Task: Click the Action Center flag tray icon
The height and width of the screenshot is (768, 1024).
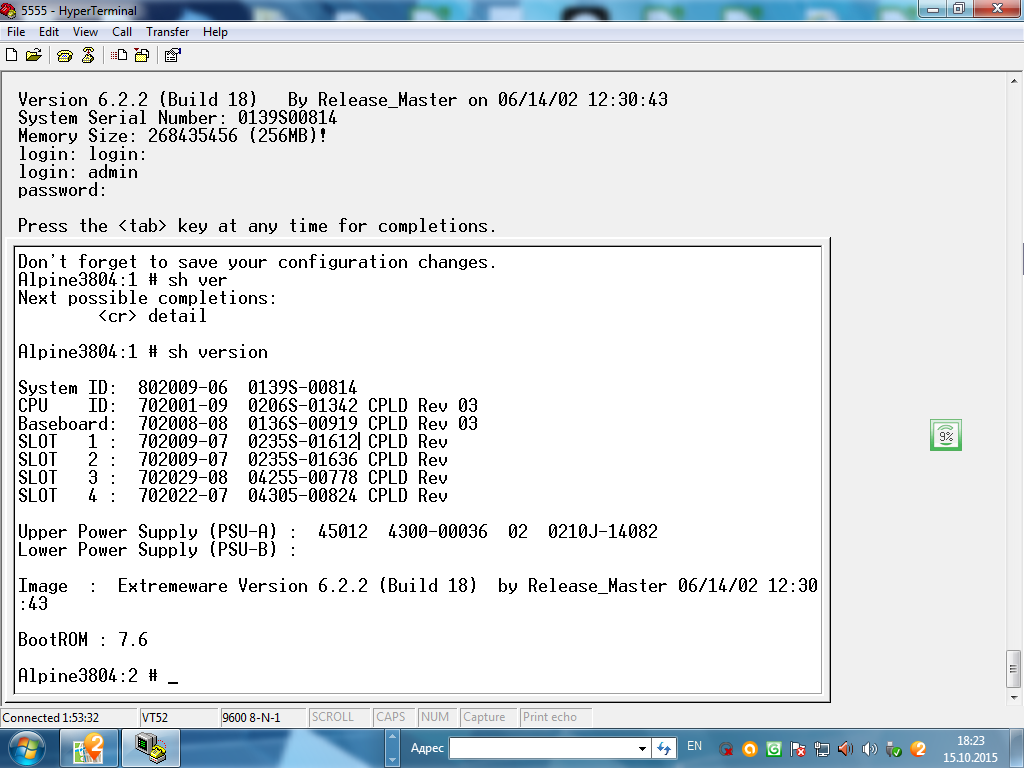Action: [x=797, y=749]
